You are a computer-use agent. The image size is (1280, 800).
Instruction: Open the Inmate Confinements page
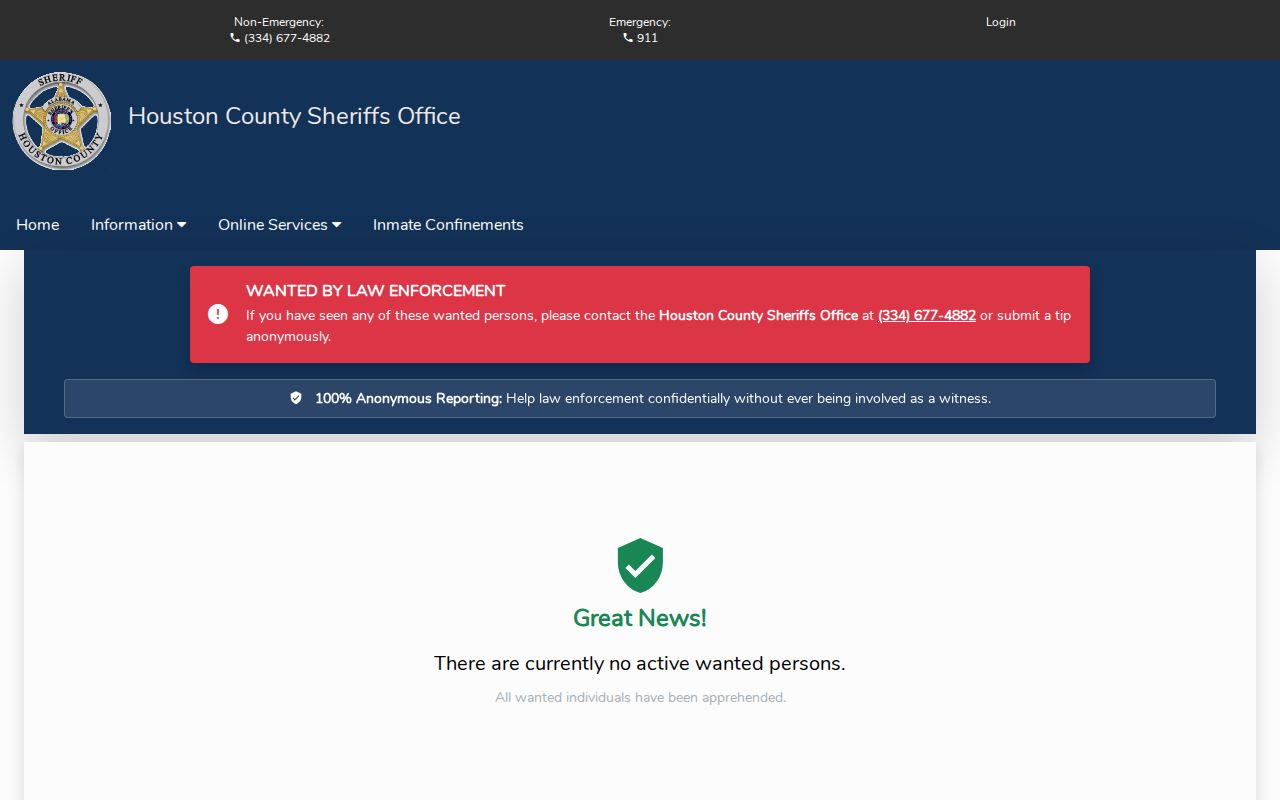point(448,225)
